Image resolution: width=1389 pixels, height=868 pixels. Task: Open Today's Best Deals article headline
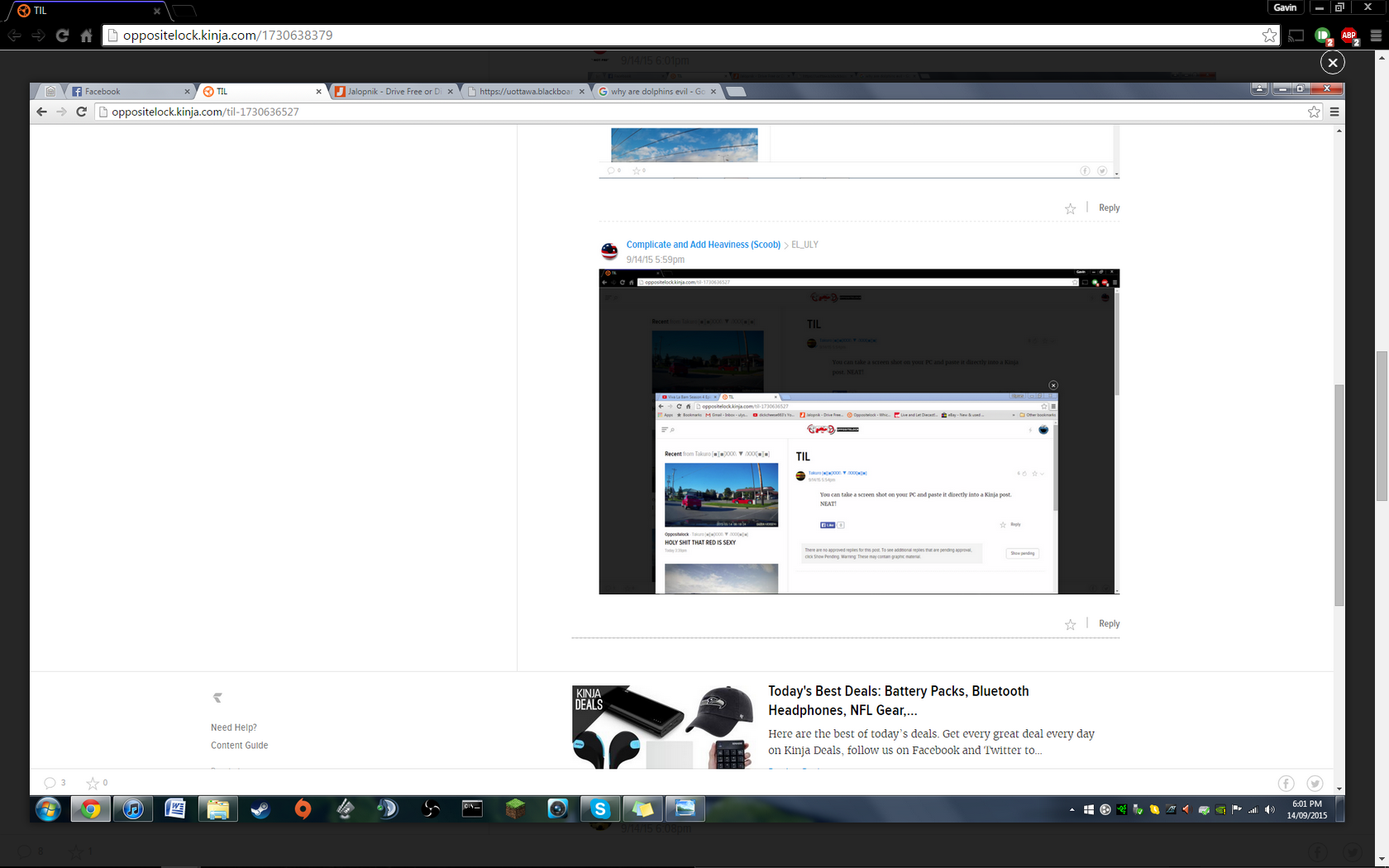coord(899,701)
